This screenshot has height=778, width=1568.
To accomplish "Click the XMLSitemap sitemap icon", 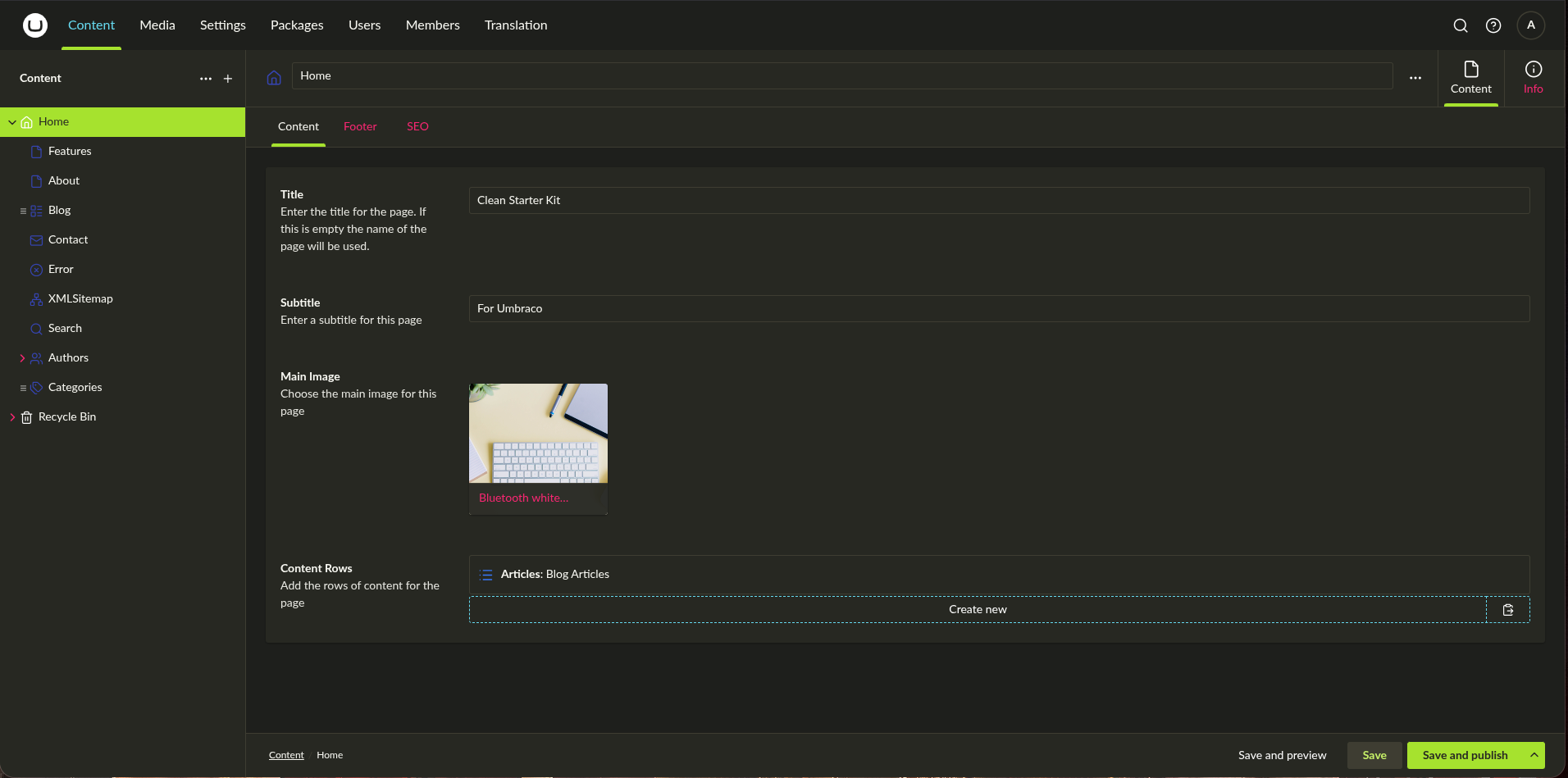I will [36, 299].
